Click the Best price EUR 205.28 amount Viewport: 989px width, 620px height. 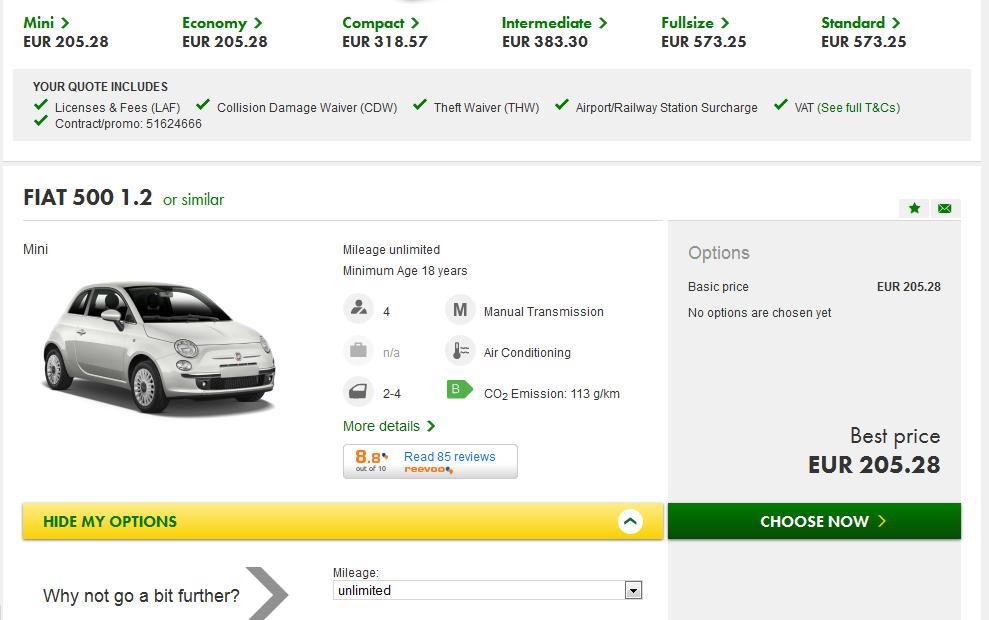874,465
